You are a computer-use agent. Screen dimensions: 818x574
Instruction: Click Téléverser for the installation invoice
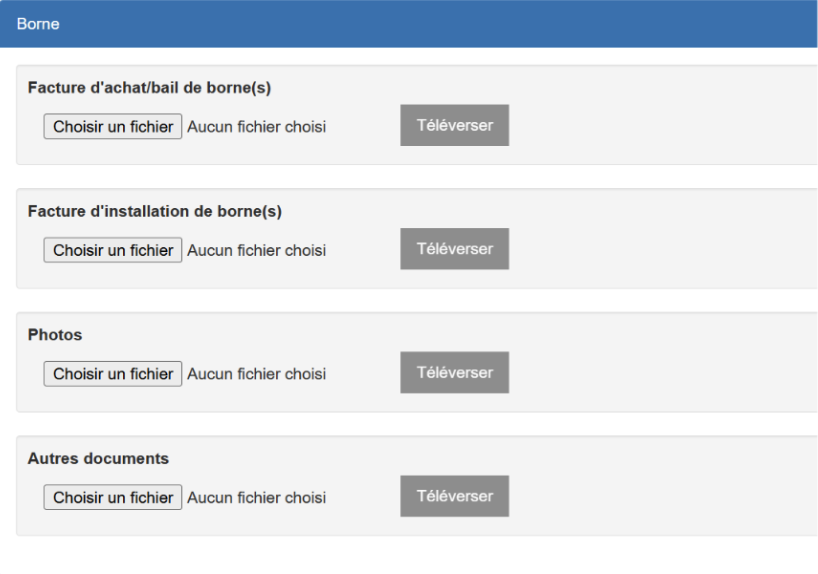454,249
